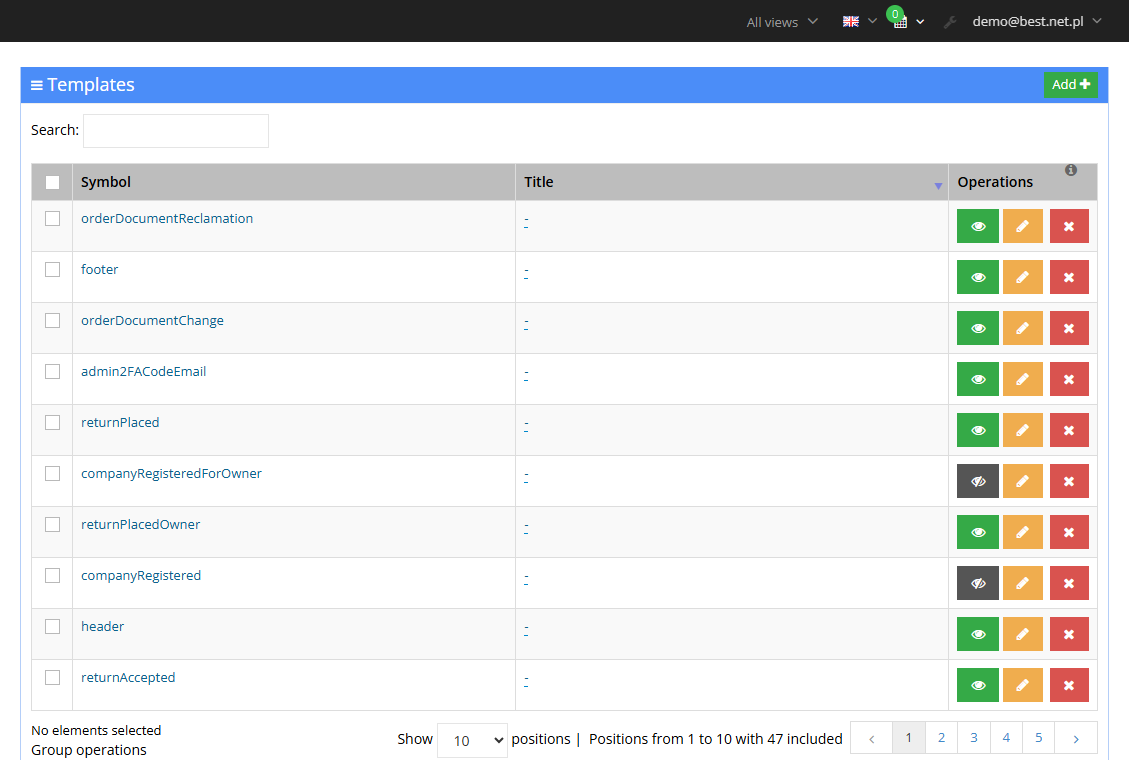Open the header template link

click(102, 626)
